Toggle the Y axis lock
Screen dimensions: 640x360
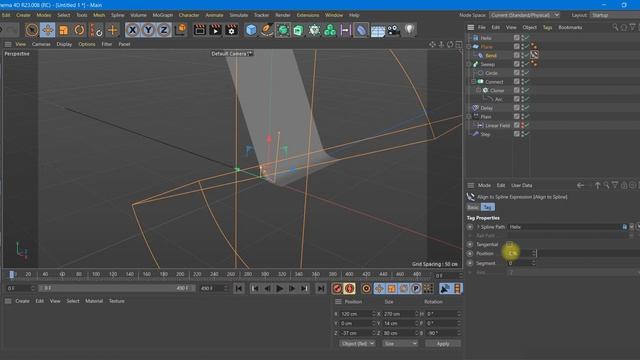click(148, 30)
